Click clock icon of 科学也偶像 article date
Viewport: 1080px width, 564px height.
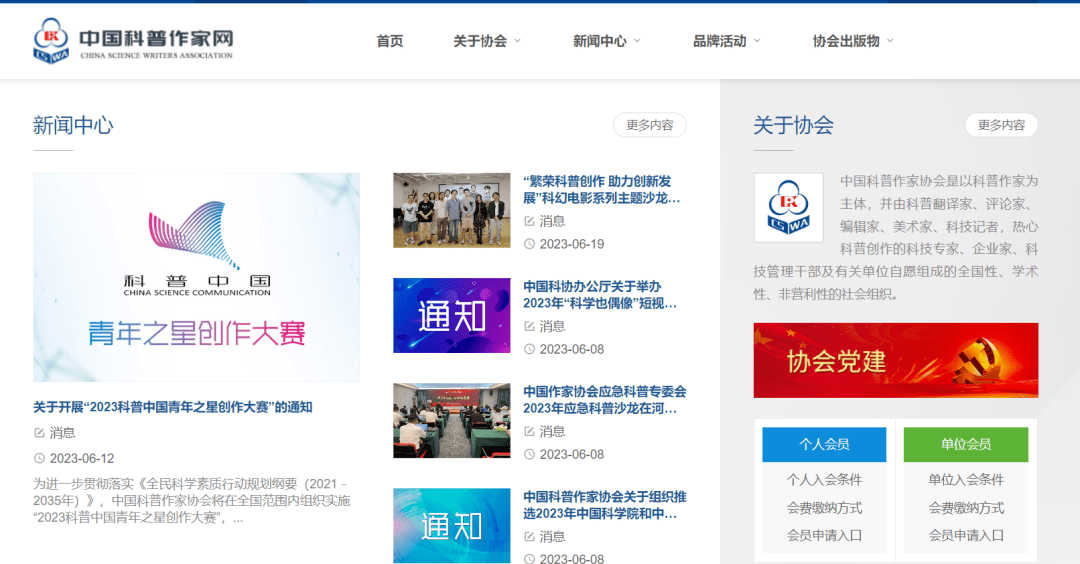coord(529,349)
